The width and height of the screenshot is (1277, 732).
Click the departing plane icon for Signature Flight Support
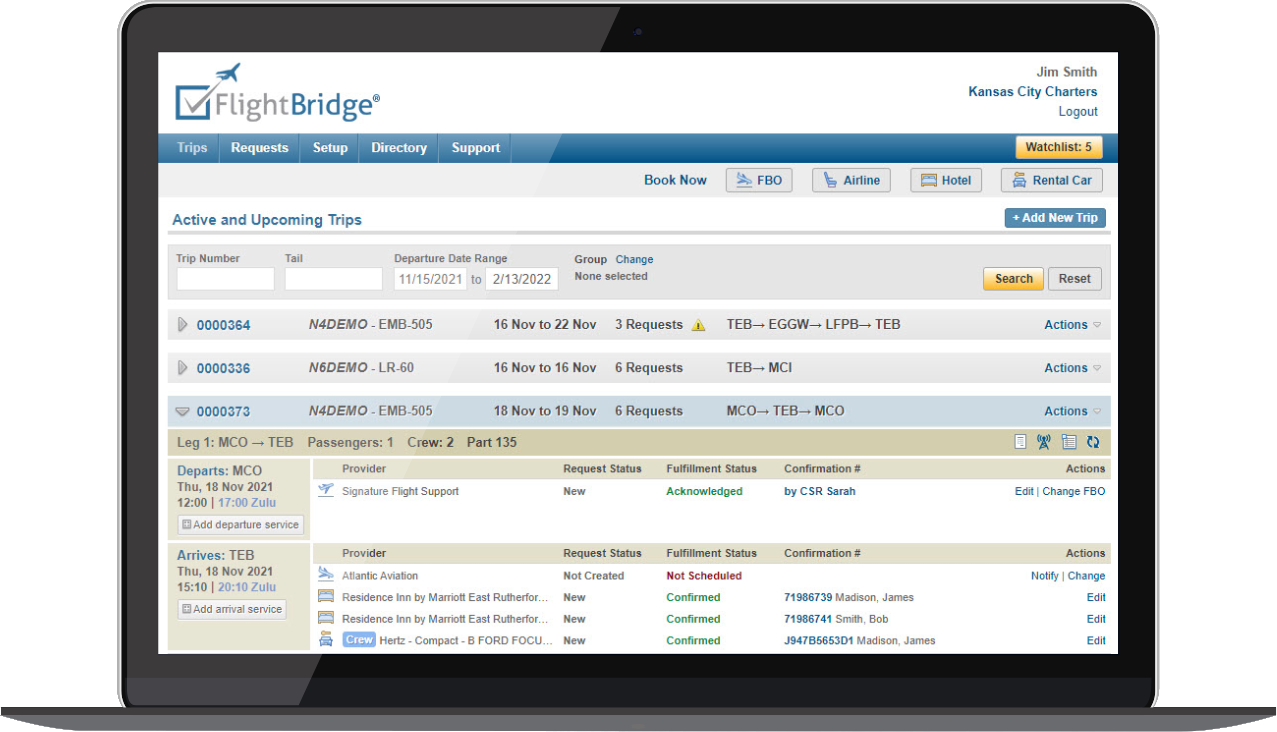326,491
